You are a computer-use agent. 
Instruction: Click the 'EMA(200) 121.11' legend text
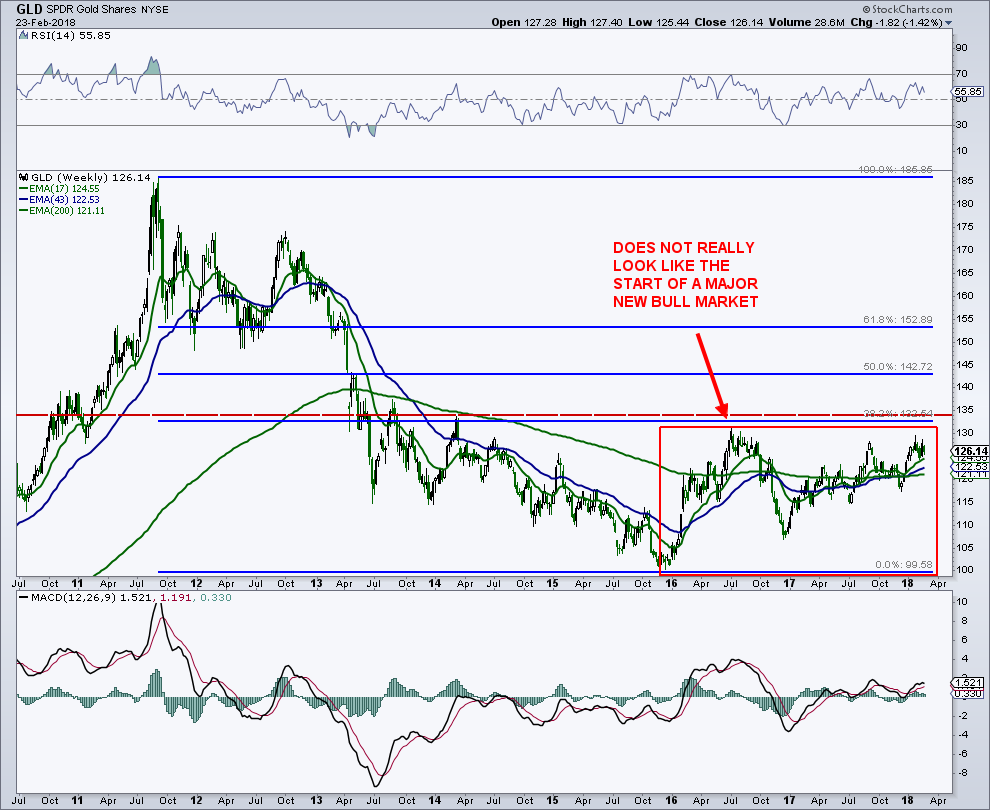coord(66,211)
